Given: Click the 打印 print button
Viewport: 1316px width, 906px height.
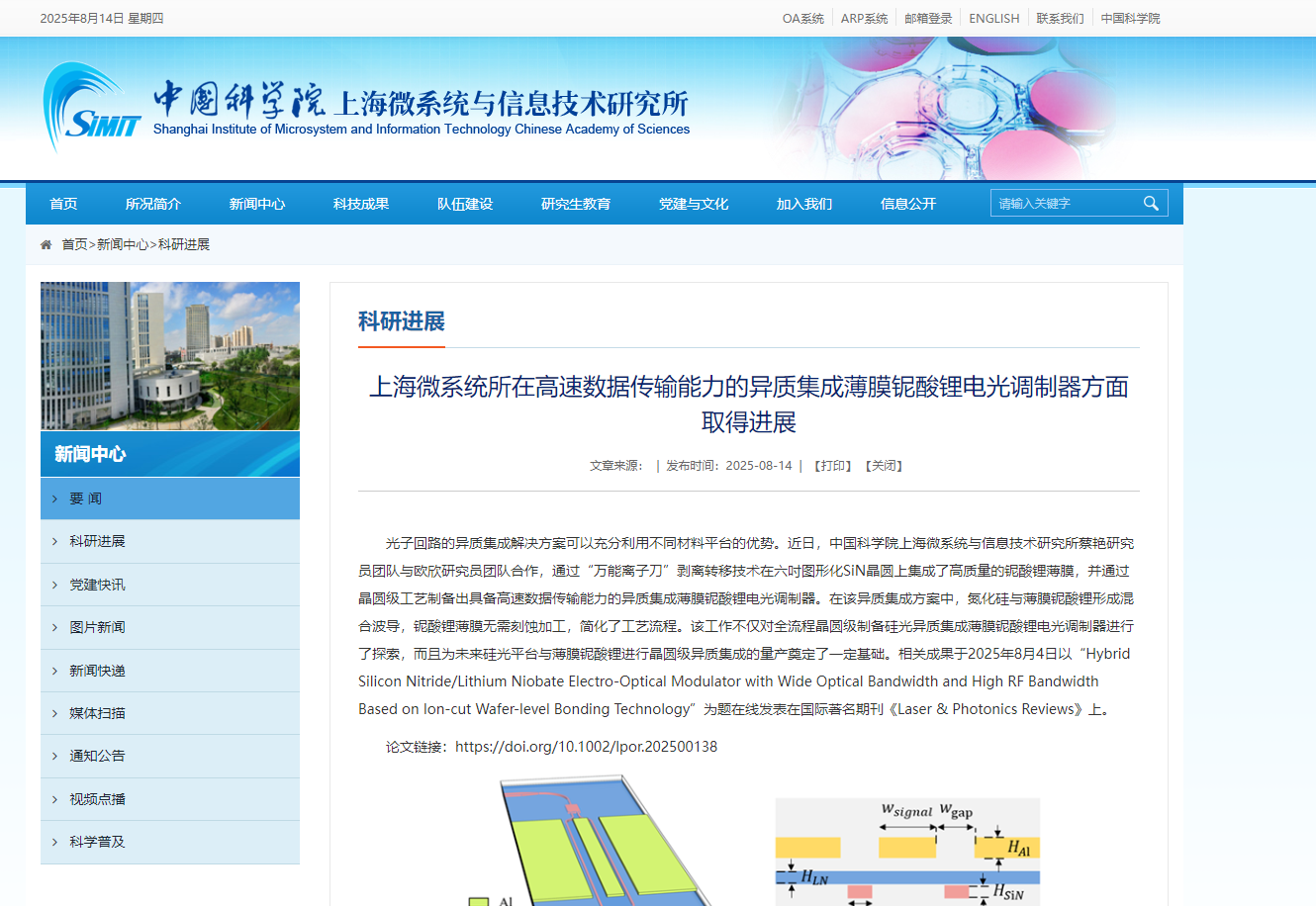Looking at the screenshot, I should (833, 466).
